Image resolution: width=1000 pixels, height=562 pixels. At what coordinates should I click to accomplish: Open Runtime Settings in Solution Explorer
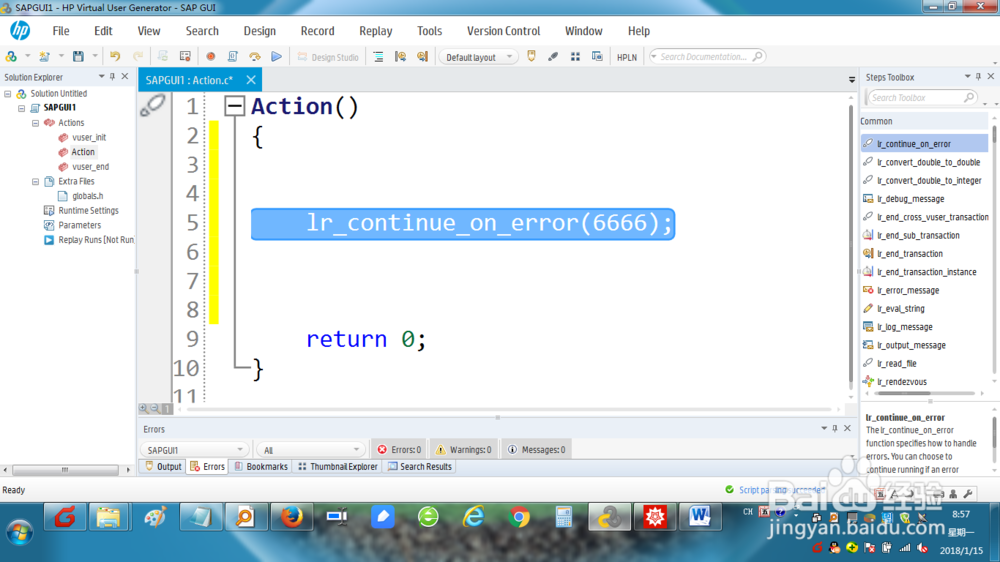[88, 211]
